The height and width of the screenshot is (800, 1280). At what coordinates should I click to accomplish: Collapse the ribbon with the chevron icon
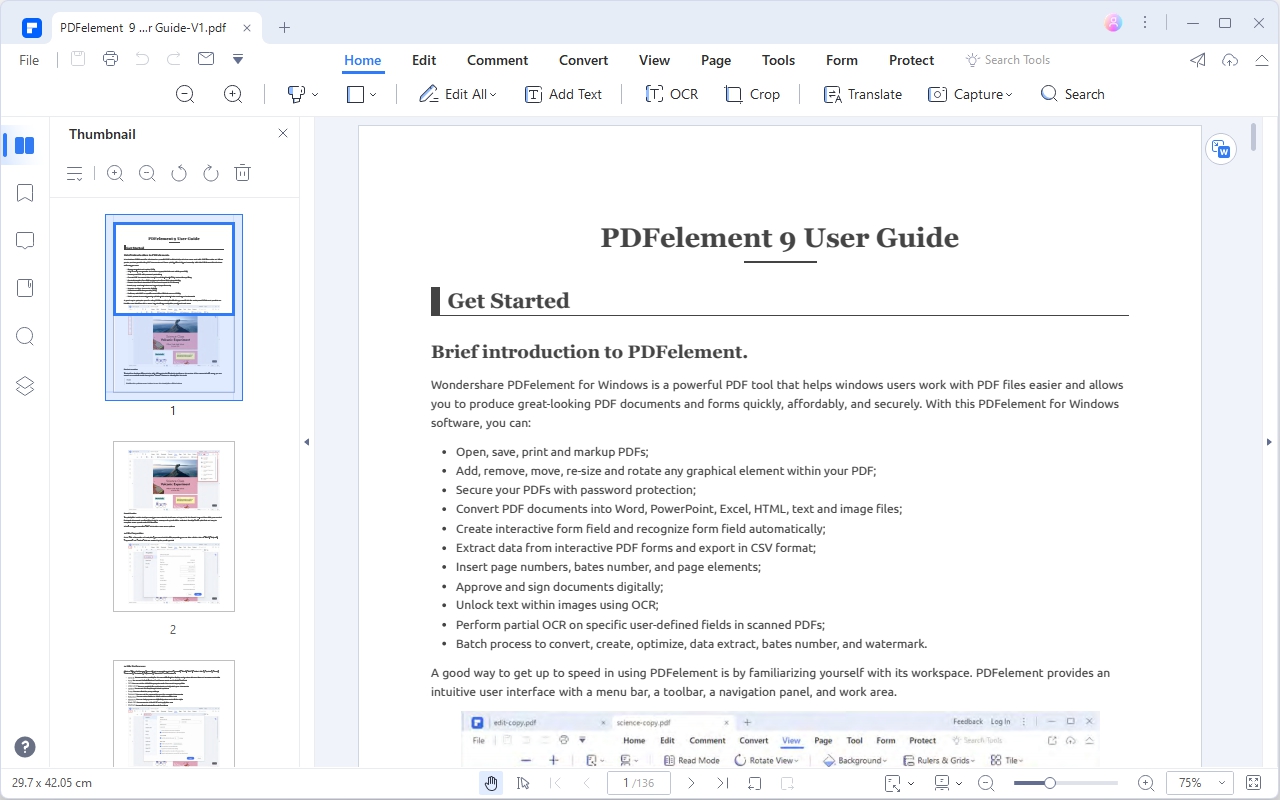click(1261, 60)
